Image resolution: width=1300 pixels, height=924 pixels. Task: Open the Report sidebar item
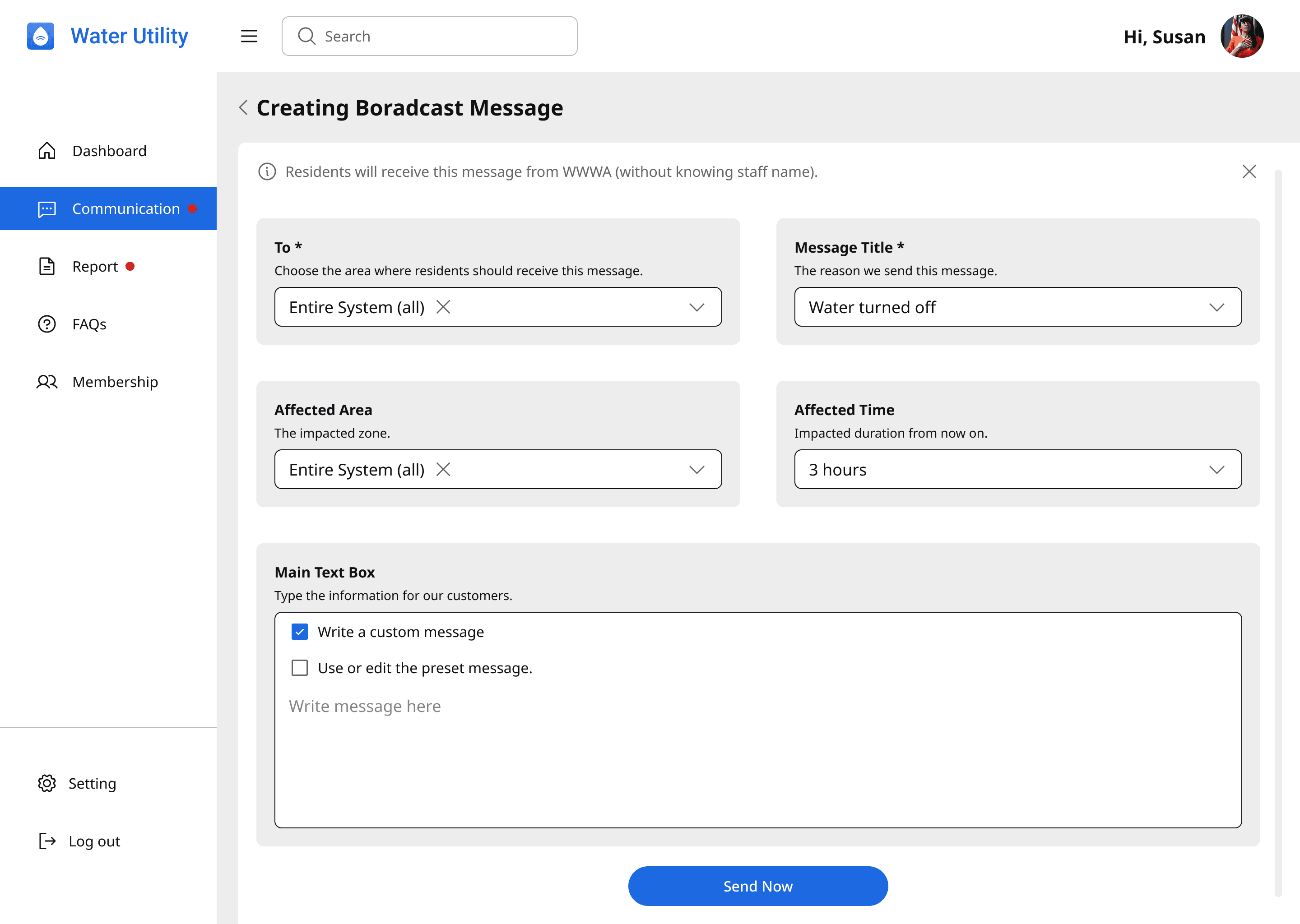click(x=94, y=266)
